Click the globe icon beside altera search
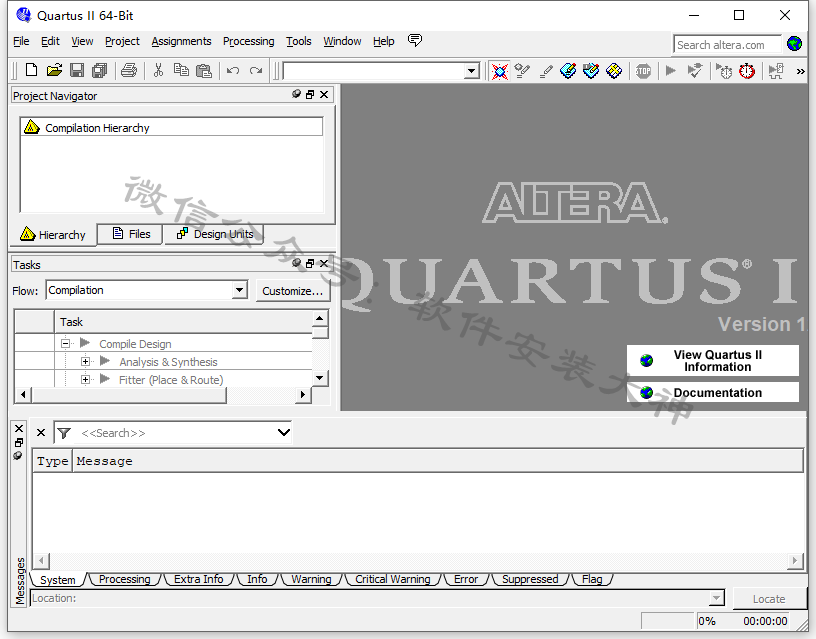 tap(795, 44)
